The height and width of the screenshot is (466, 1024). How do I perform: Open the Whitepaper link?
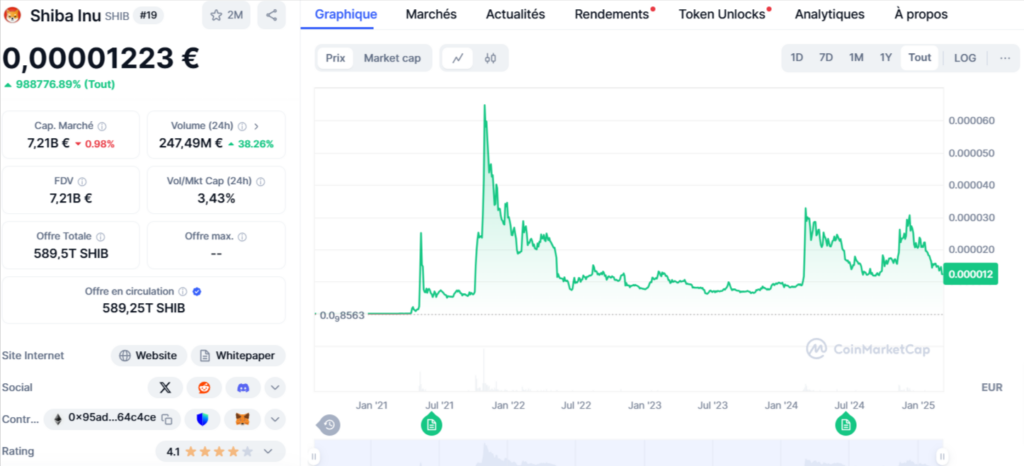coord(238,355)
